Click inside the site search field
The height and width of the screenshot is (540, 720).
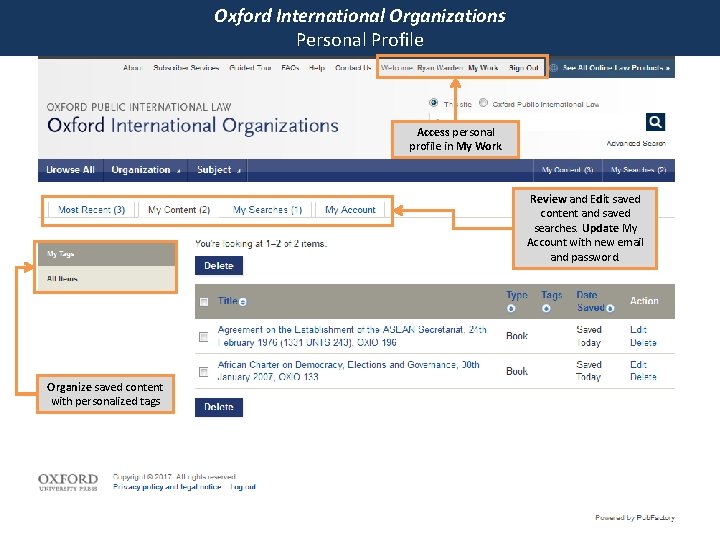pos(536,122)
